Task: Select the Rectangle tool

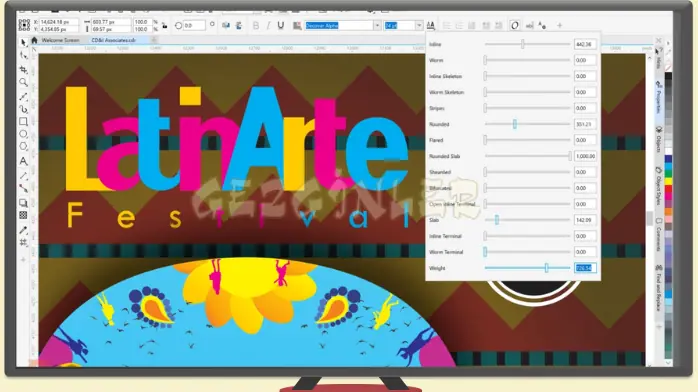Action: [x=24, y=121]
